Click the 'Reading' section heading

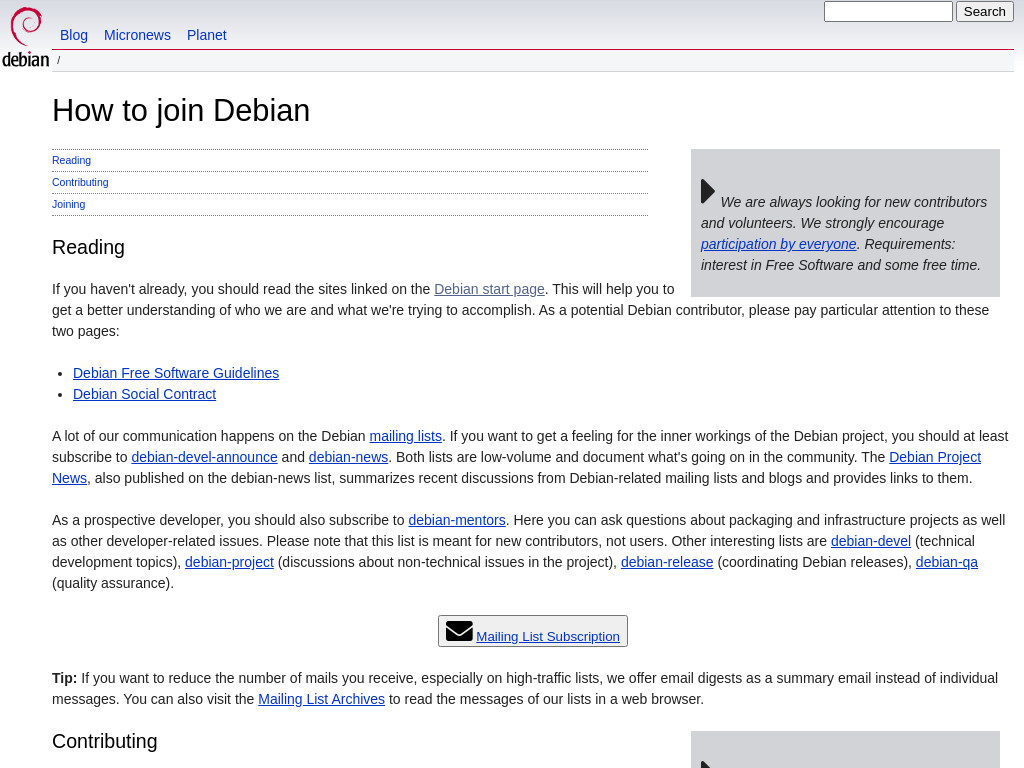coord(88,248)
